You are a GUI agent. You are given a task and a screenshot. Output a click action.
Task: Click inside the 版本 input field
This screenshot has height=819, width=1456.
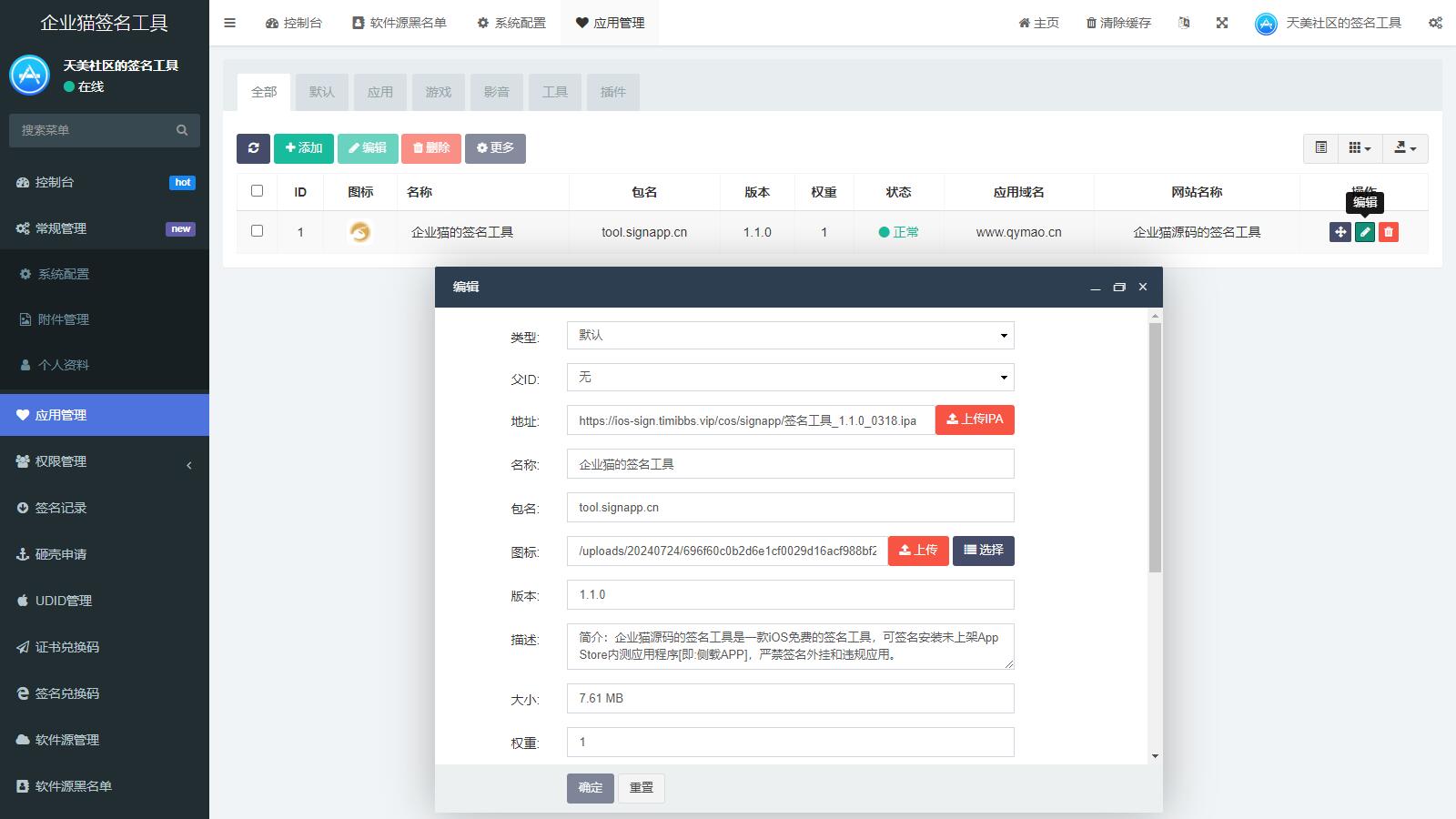click(790, 594)
